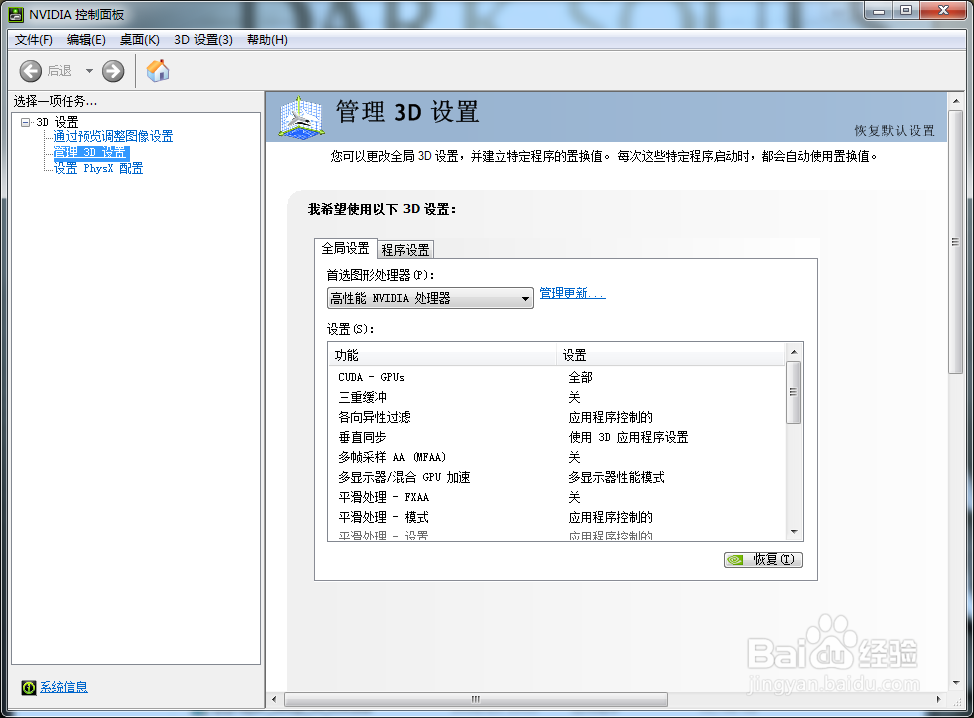Click the main panel vertical scrollbar thumb
974x718 pixels.
tap(955, 242)
